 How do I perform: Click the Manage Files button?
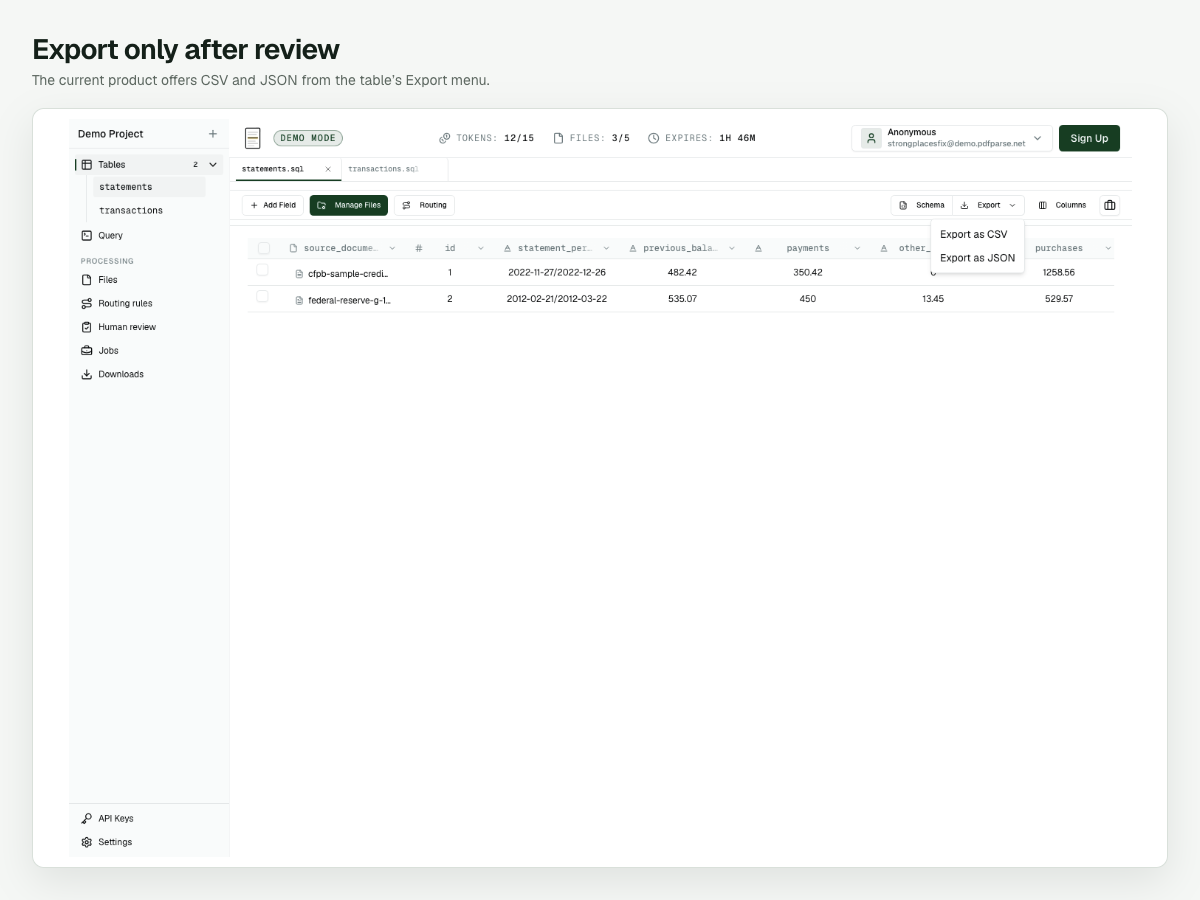[349, 205]
